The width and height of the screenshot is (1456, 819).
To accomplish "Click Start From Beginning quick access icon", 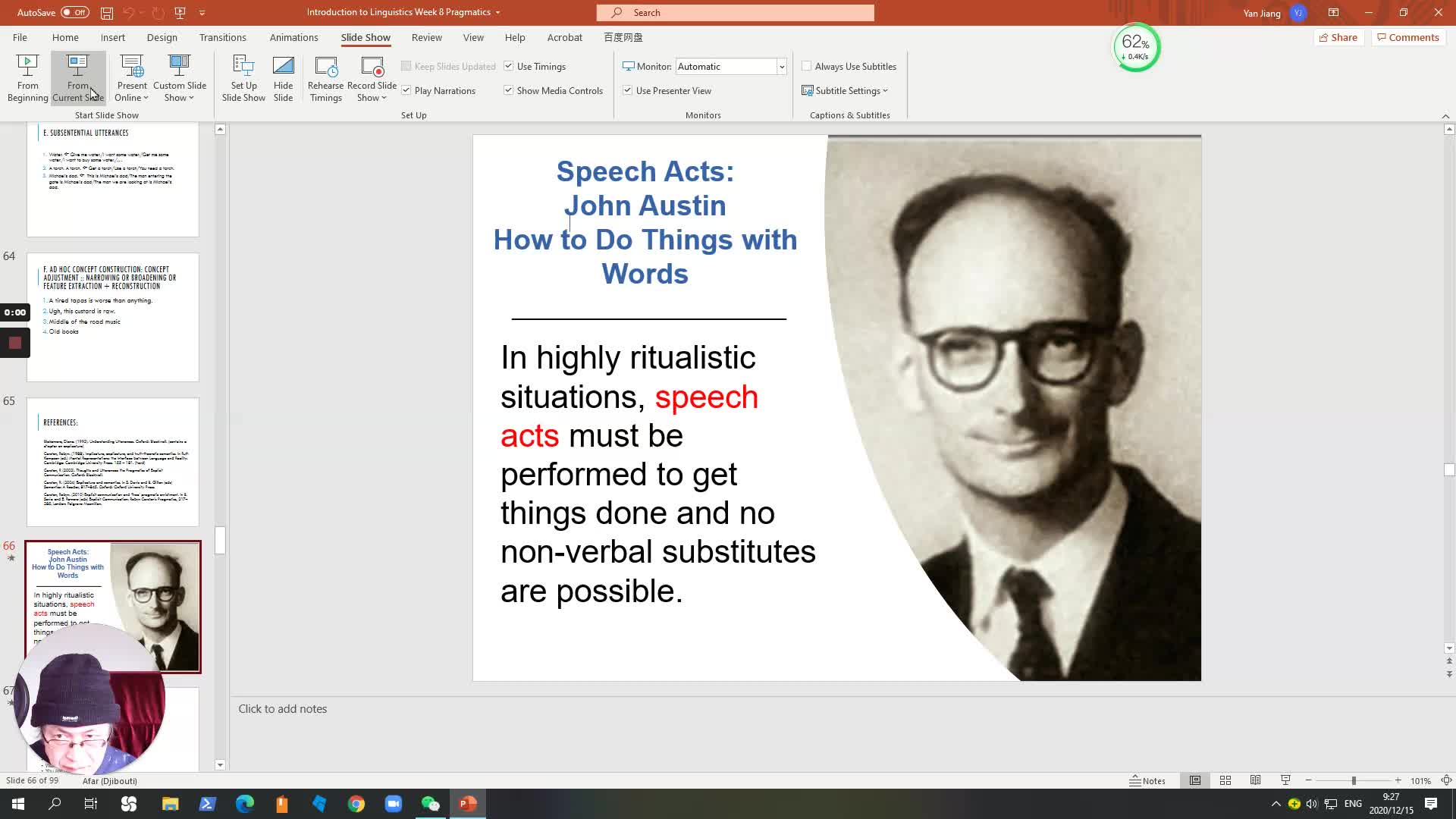I will [180, 13].
